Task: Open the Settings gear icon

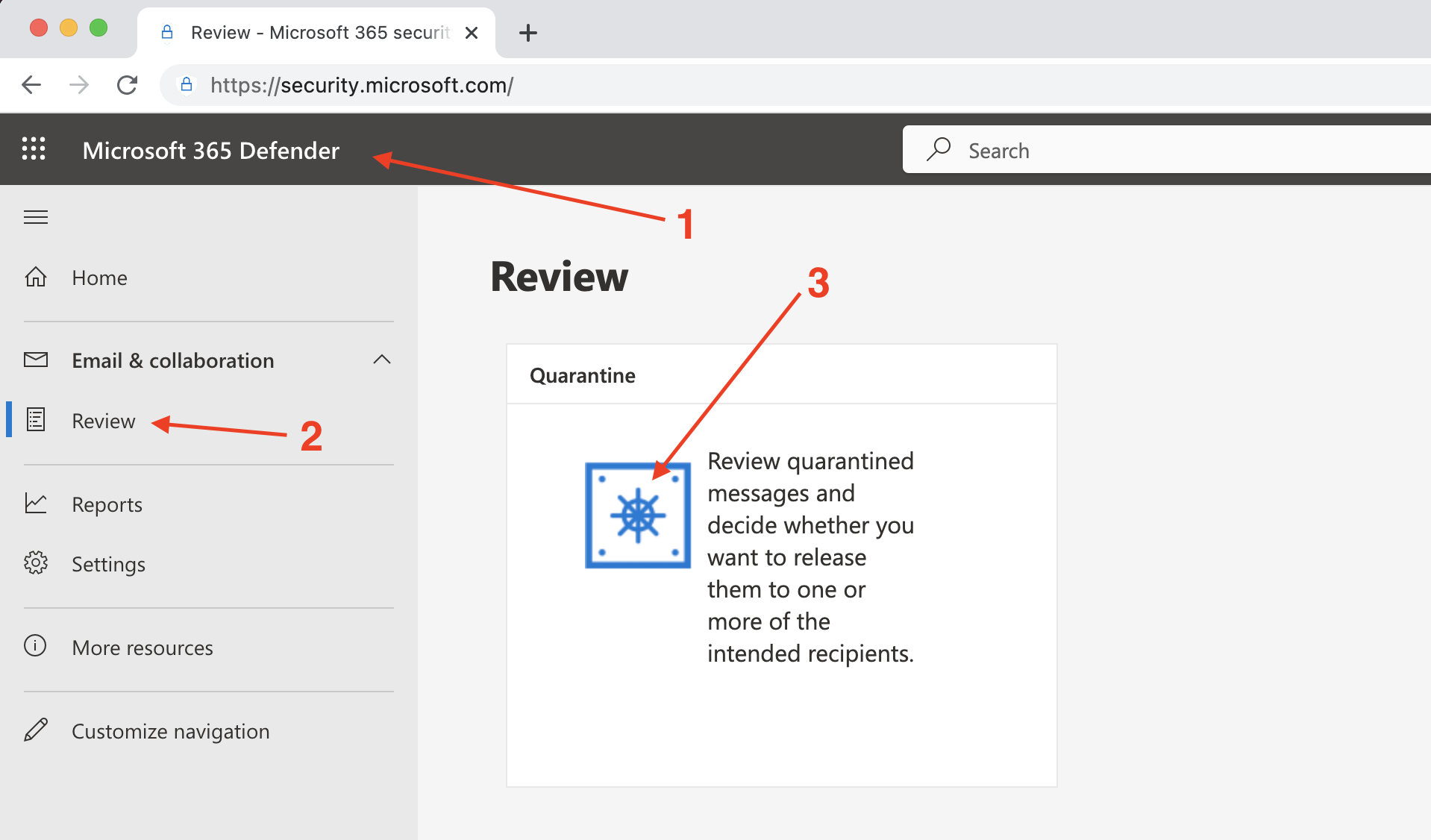Action: [36, 563]
